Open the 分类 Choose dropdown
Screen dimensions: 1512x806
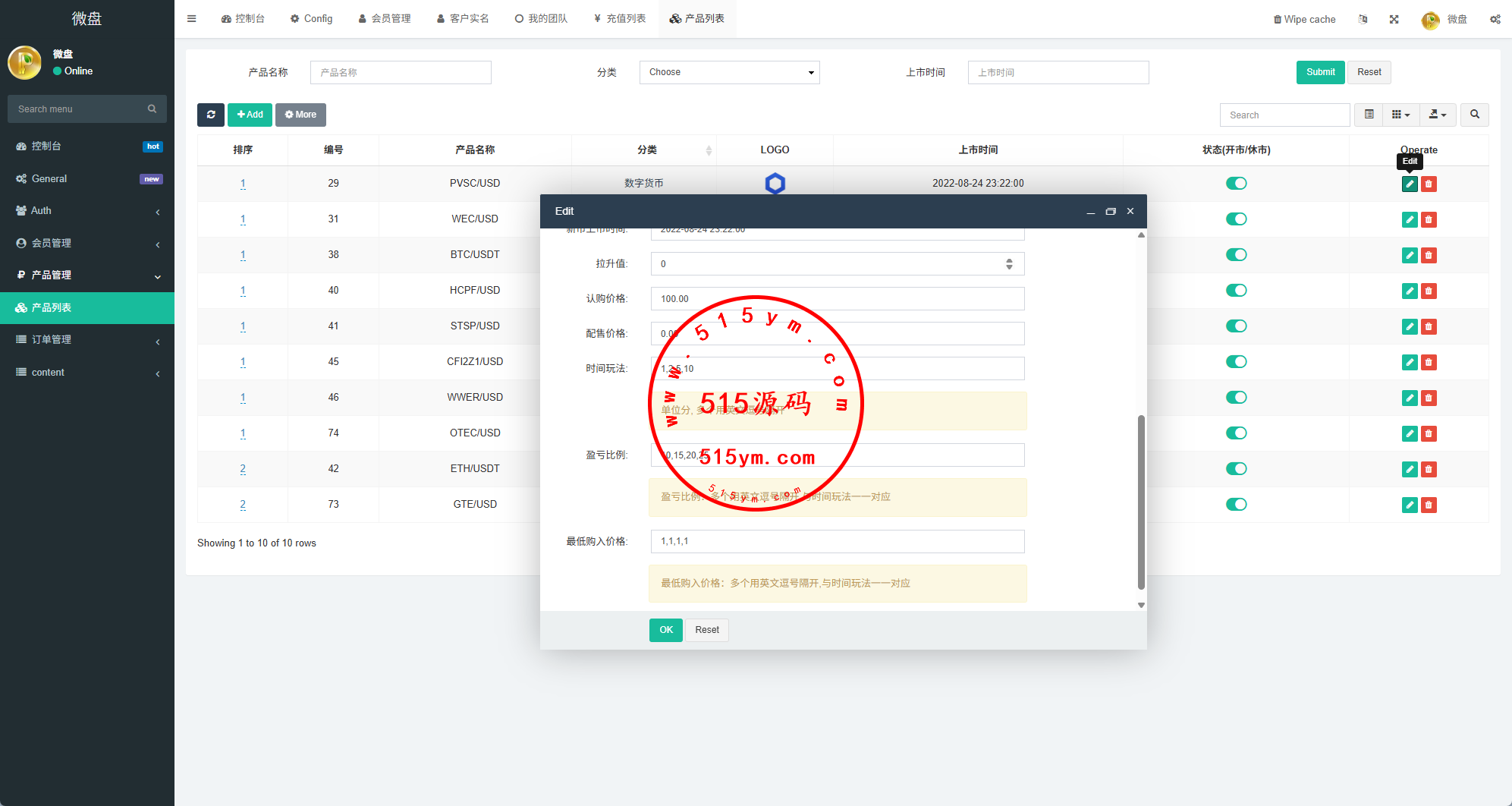click(x=729, y=72)
